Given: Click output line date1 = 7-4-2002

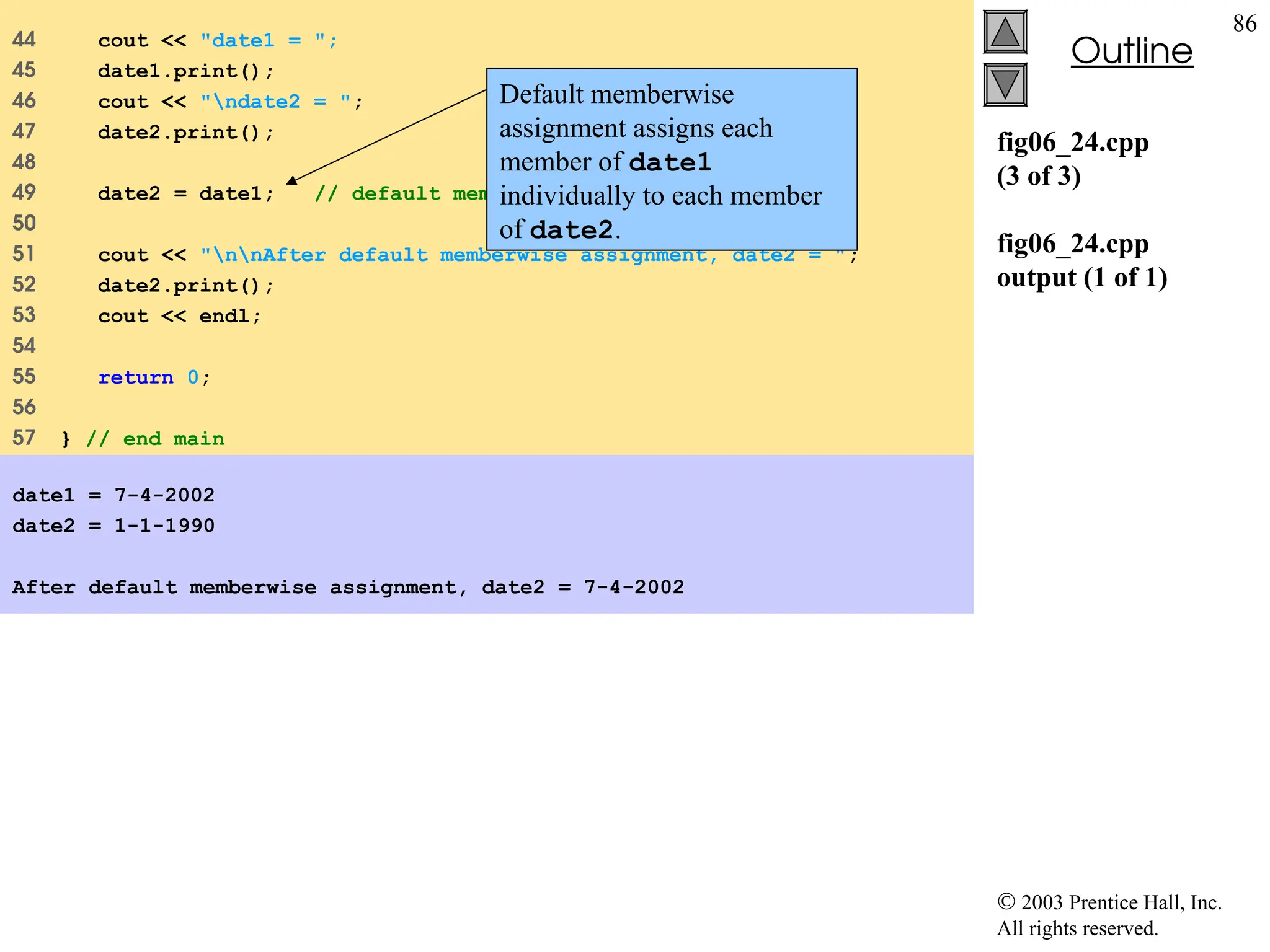Looking at the screenshot, I should 113,495.
